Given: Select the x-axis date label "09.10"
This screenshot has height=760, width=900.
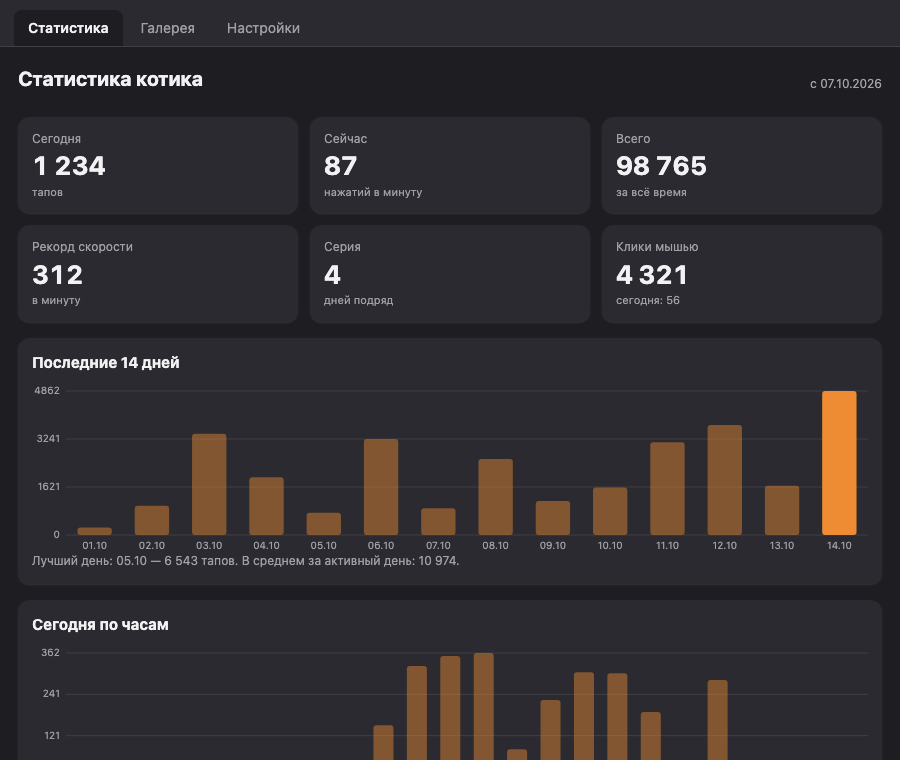Looking at the screenshot, I should (553, 545).
